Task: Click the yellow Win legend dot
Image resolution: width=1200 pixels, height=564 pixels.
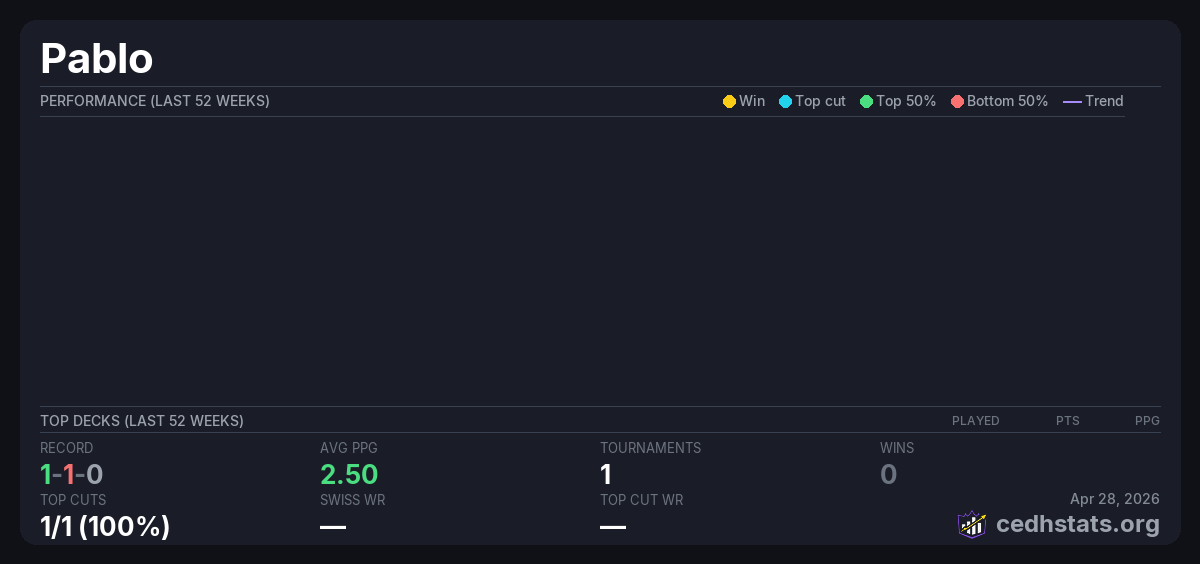Action: pyautogui.click(x=729, y=101)
